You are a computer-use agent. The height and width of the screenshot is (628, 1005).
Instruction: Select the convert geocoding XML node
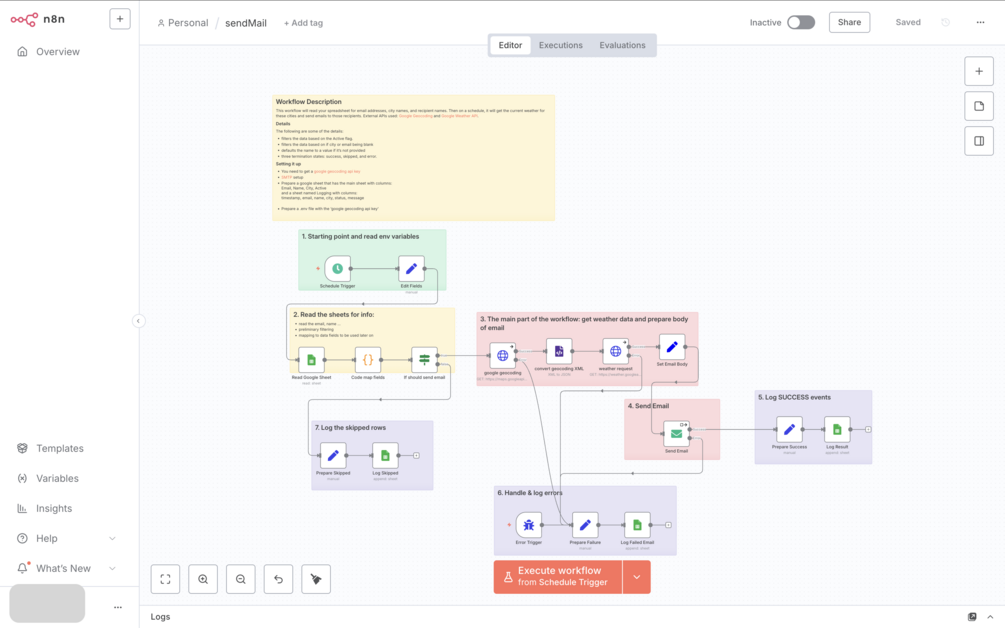559,351
